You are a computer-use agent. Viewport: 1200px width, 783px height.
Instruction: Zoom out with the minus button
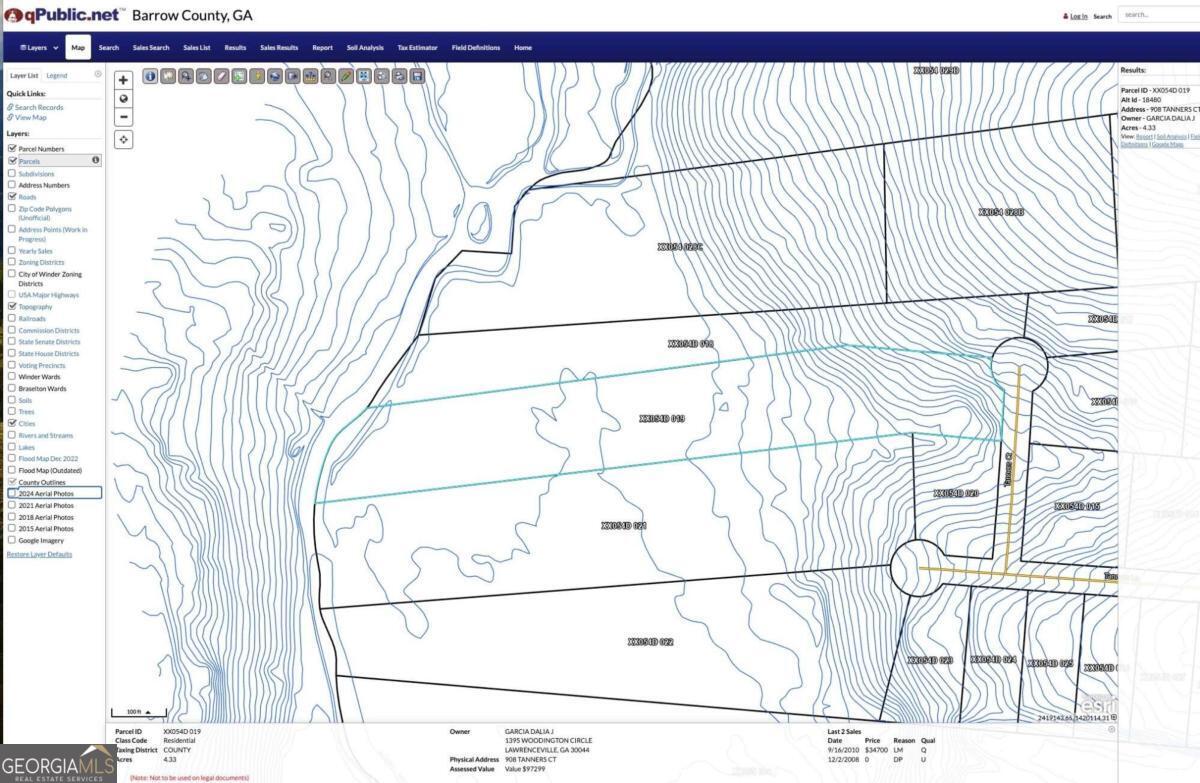[x=124, y=116]
